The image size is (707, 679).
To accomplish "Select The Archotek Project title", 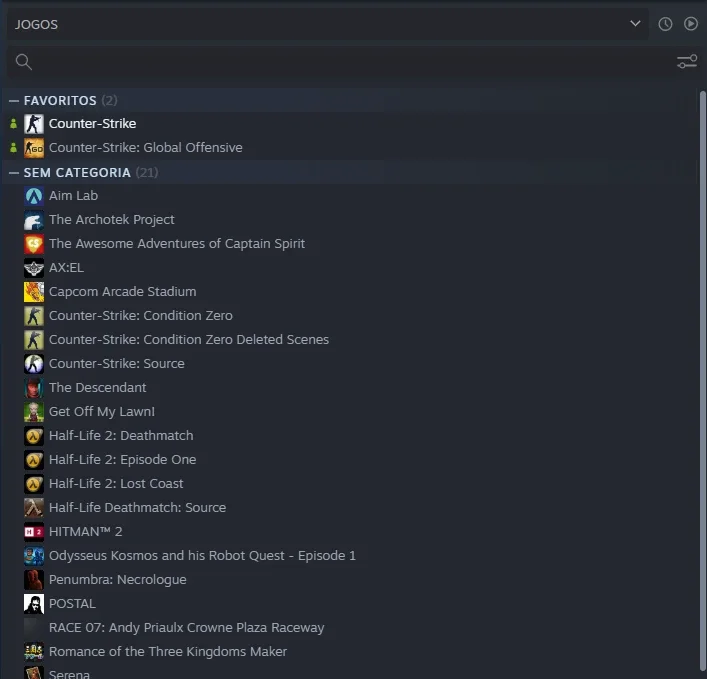I will coord(111,220).
